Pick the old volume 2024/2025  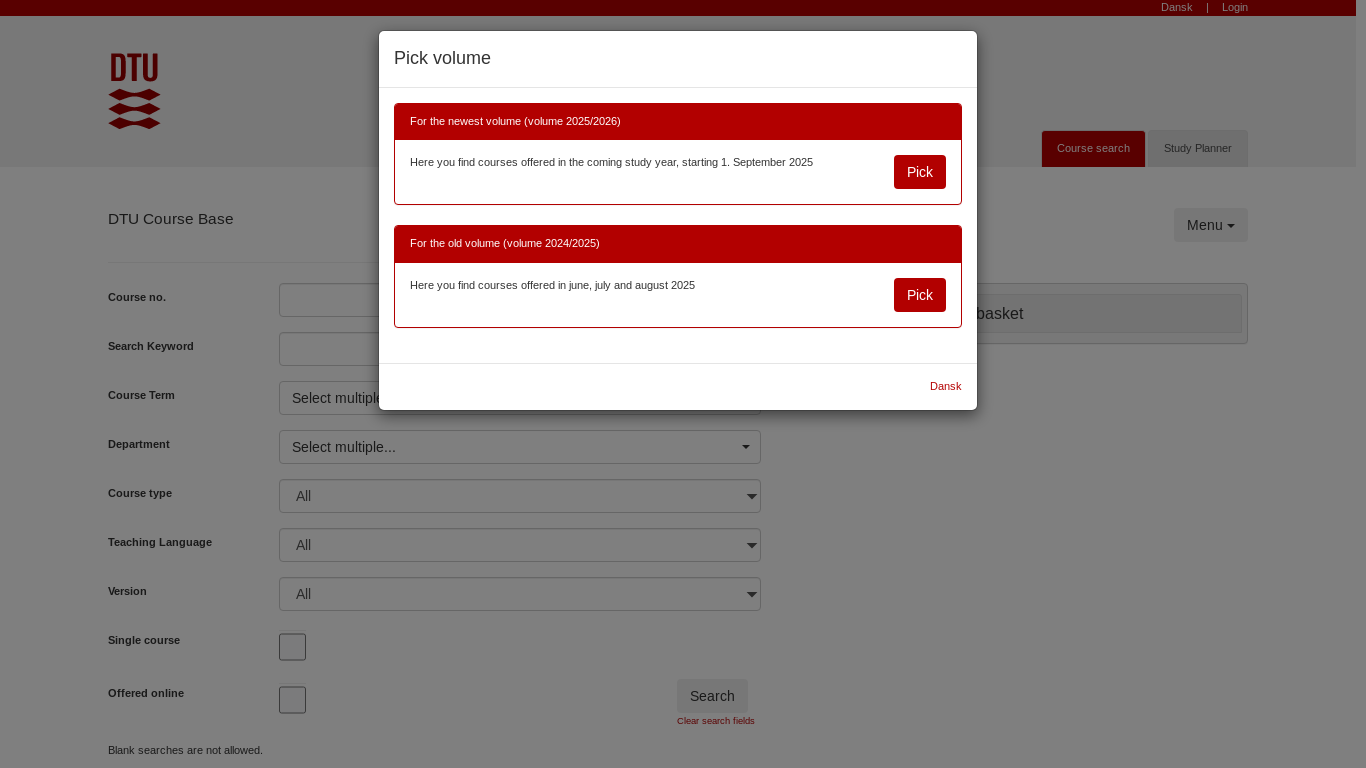920,295
